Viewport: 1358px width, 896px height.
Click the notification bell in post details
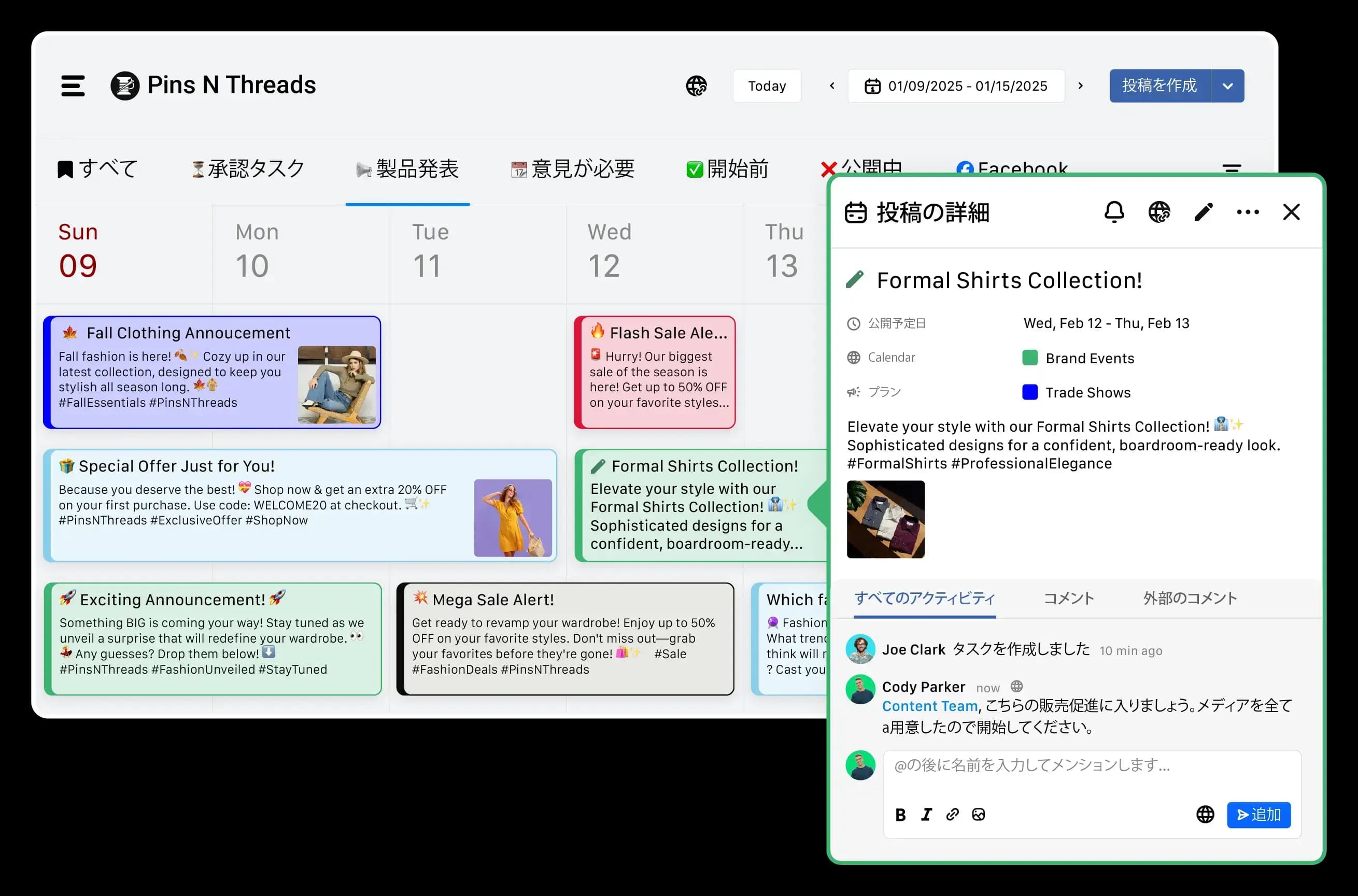tap(1114, 212)
